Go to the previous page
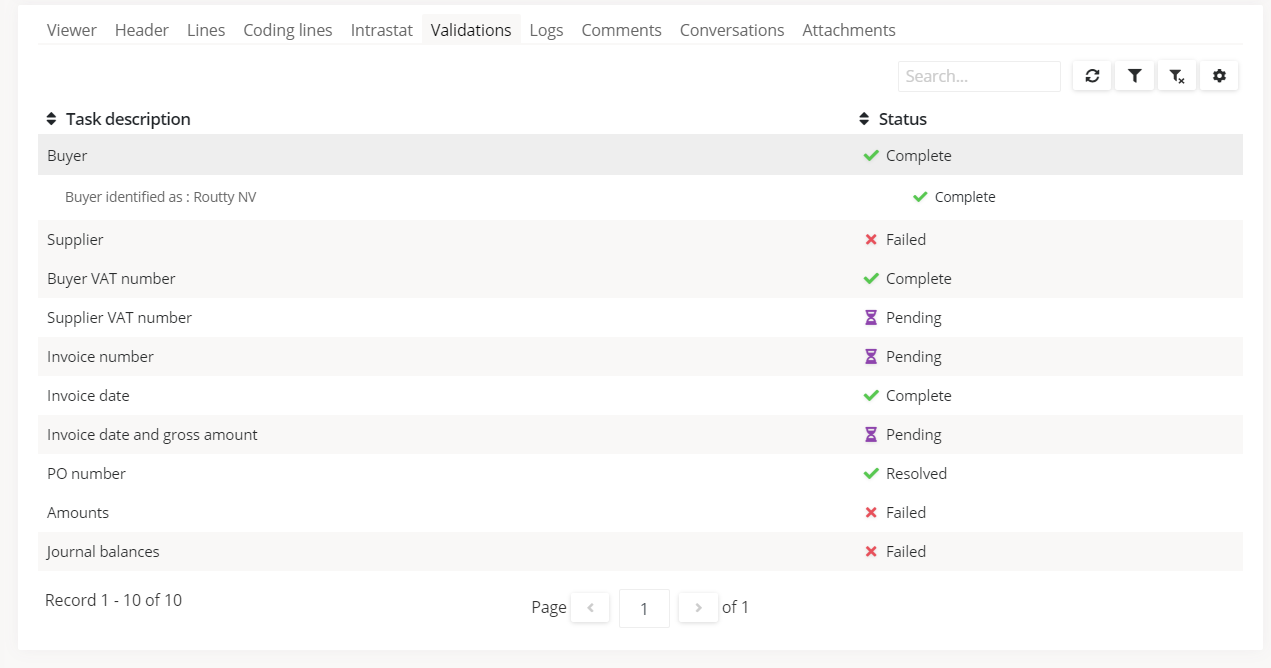Viewport: 1271px width, 668px height. (x=590, y=607)
